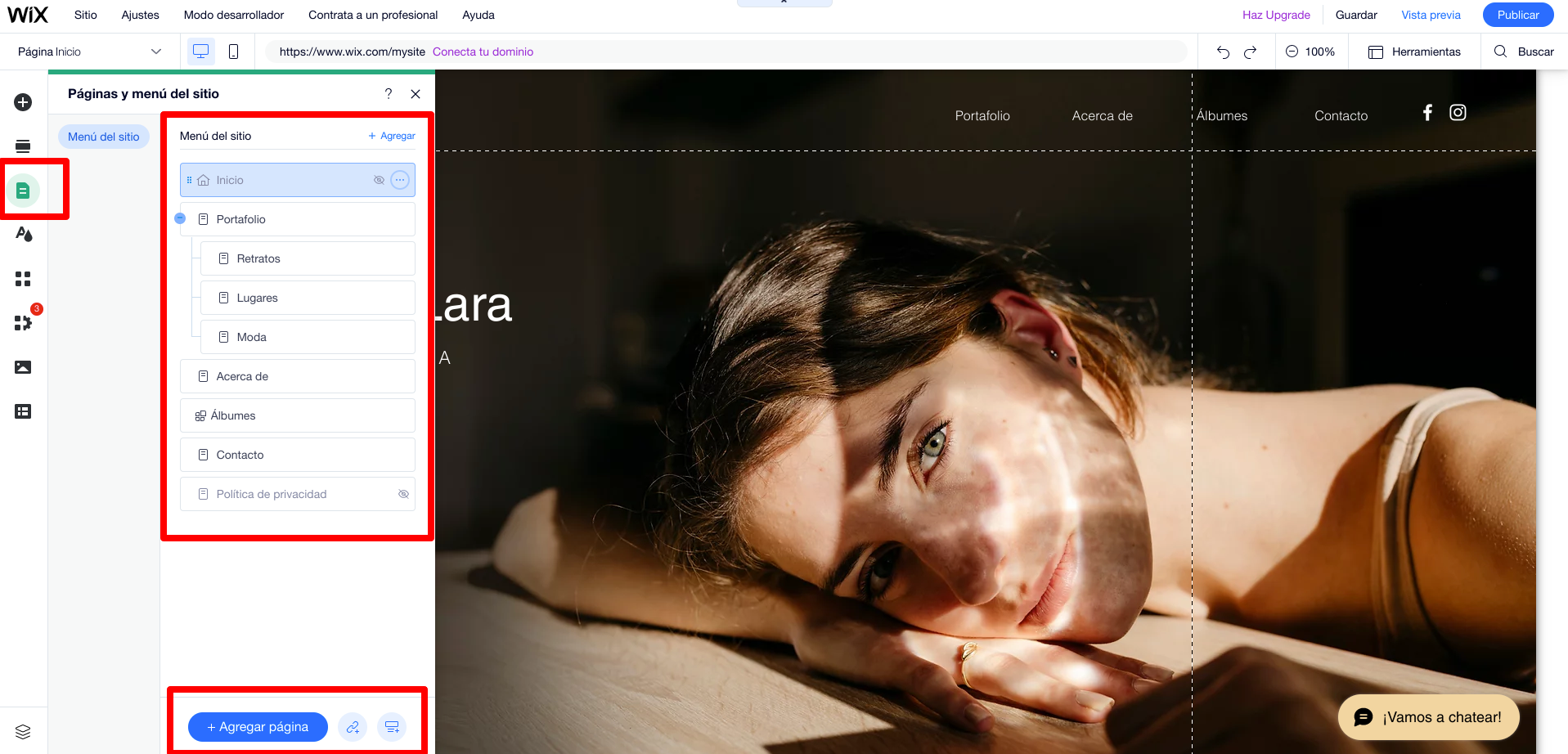This screenshot has width=1568, height=754.
Task: Open the Página Inicio page selector
Action: click(x=88, y=51)
